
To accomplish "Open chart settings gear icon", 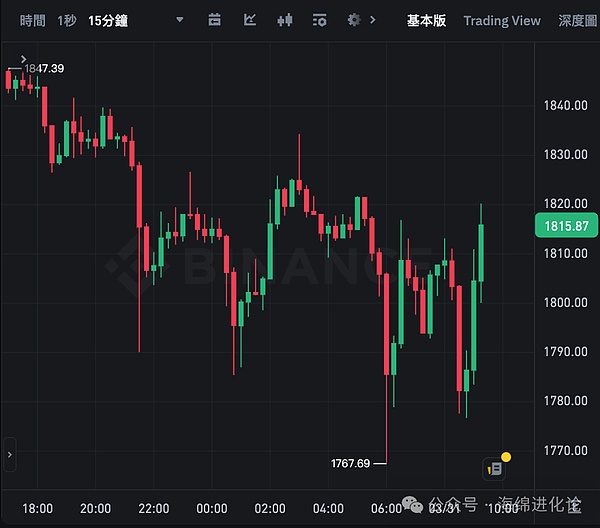I will [x=353, y=20].
